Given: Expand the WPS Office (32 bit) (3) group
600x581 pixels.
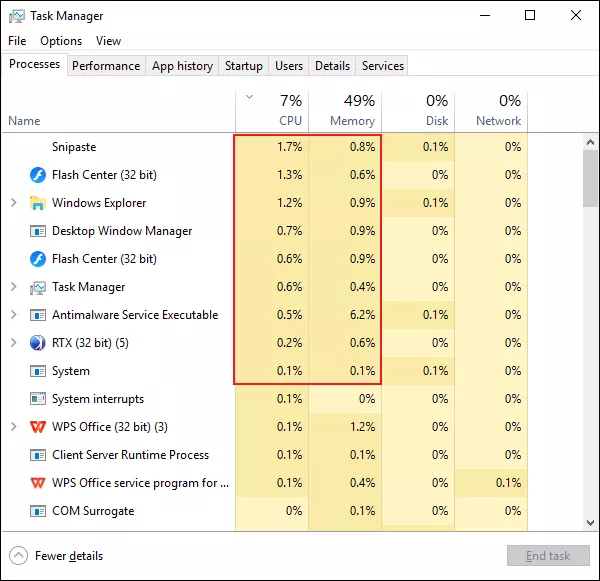Looking at the screenshot, I should (x=14, y=426).
